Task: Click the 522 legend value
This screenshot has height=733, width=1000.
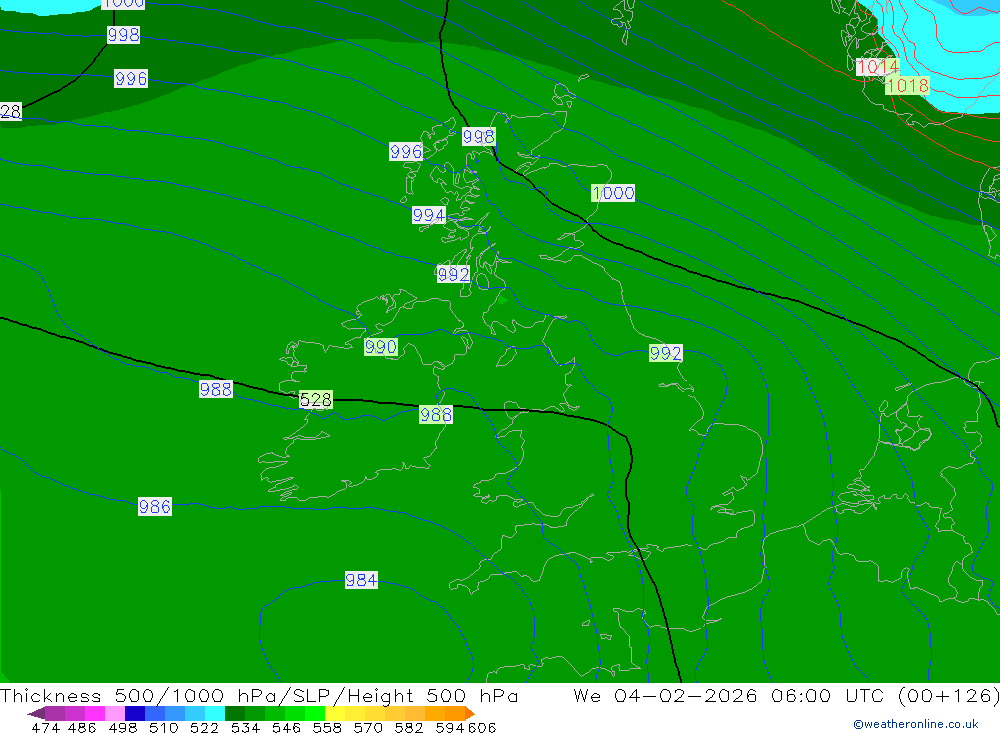Action: [205, 727]
